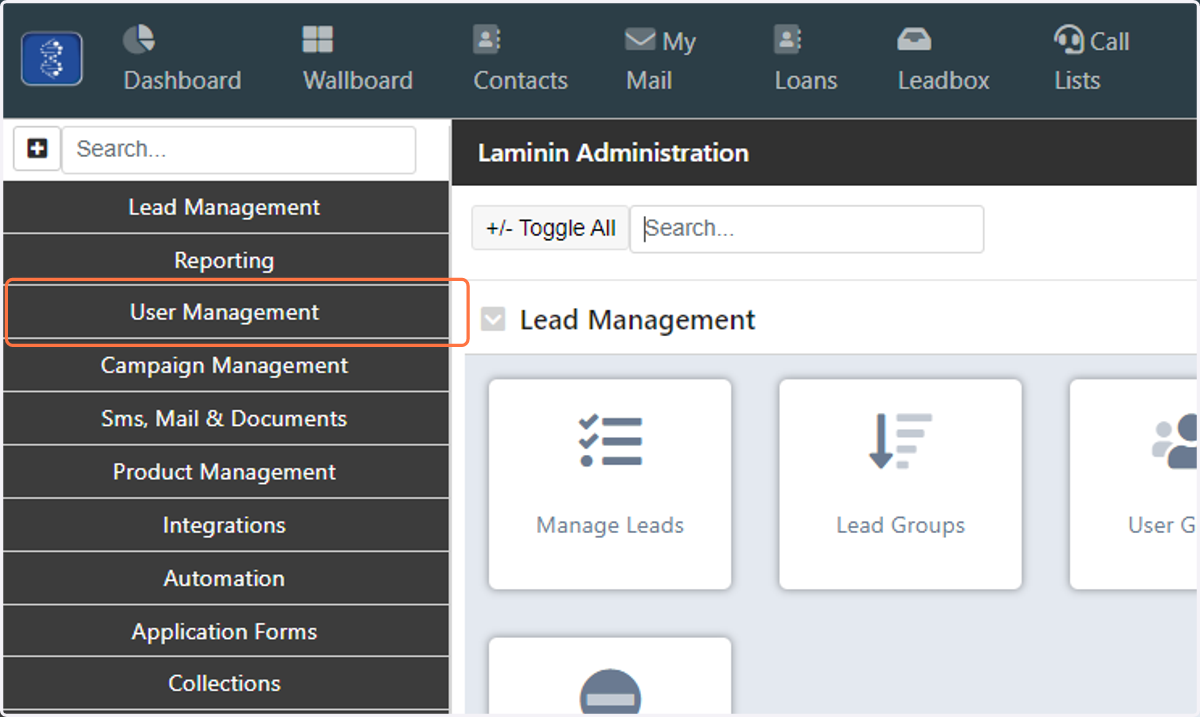Click the Laminin Administration header text
1200x717 pixels.
[613, 153]
